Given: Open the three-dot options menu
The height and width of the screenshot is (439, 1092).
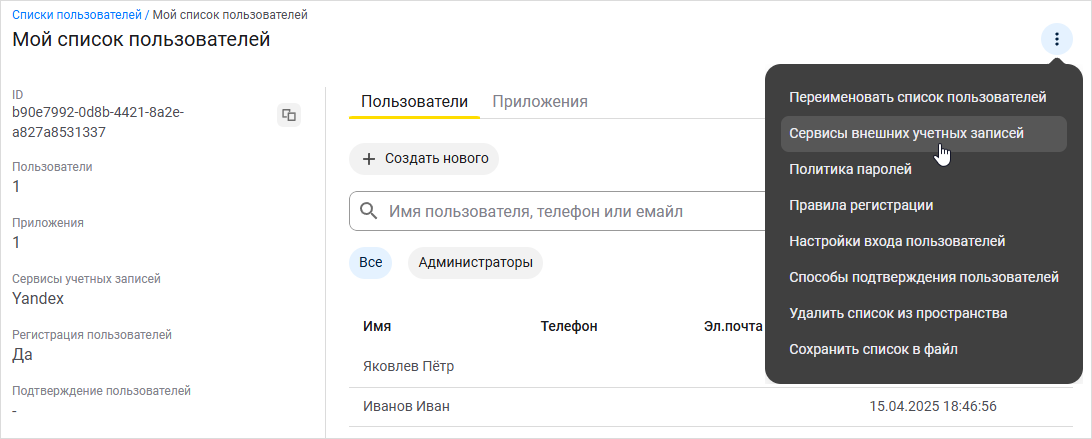Looking at the screenshot, I should [x=1056, y=40].
